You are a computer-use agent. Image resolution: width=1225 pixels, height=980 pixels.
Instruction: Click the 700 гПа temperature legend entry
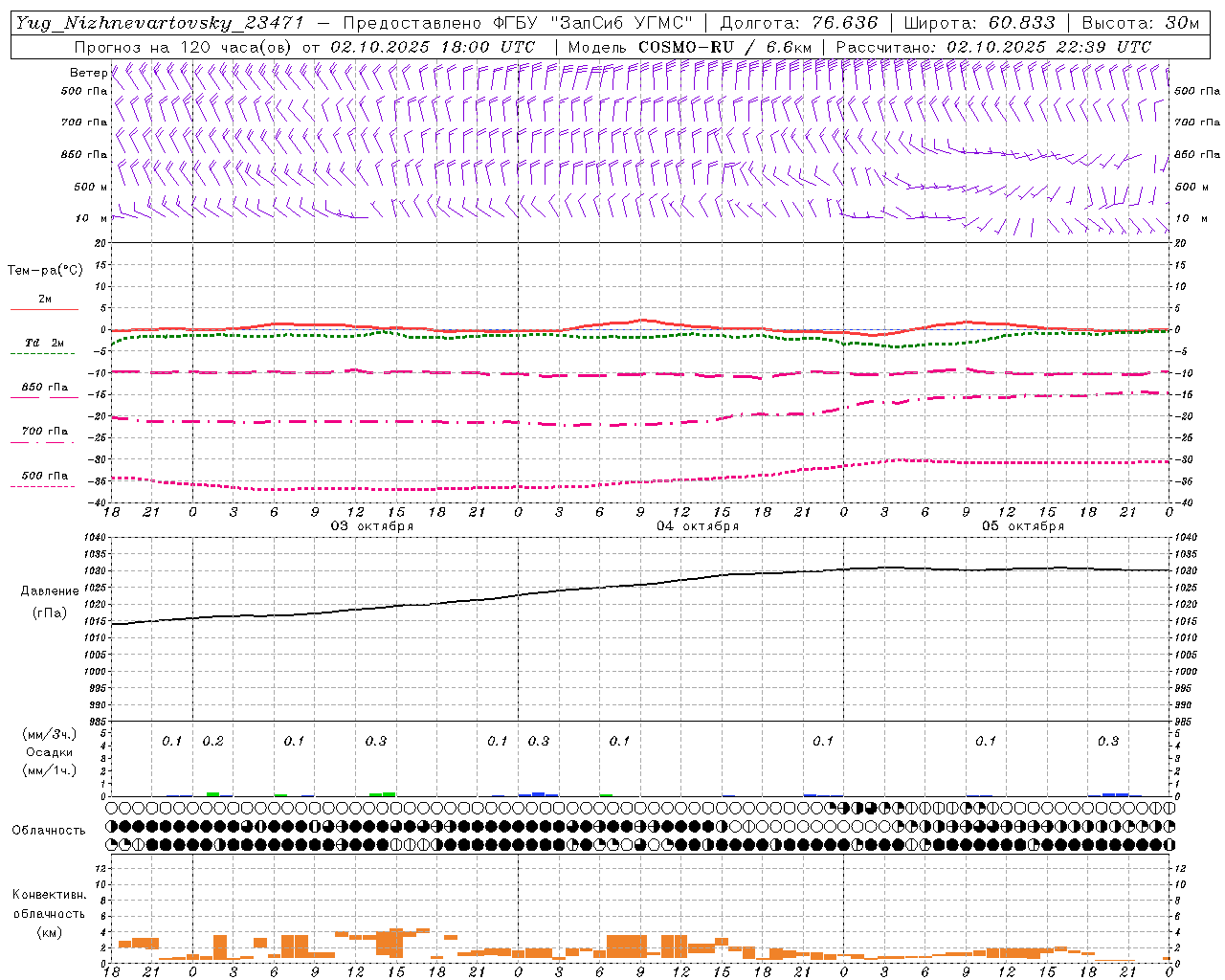45,432
